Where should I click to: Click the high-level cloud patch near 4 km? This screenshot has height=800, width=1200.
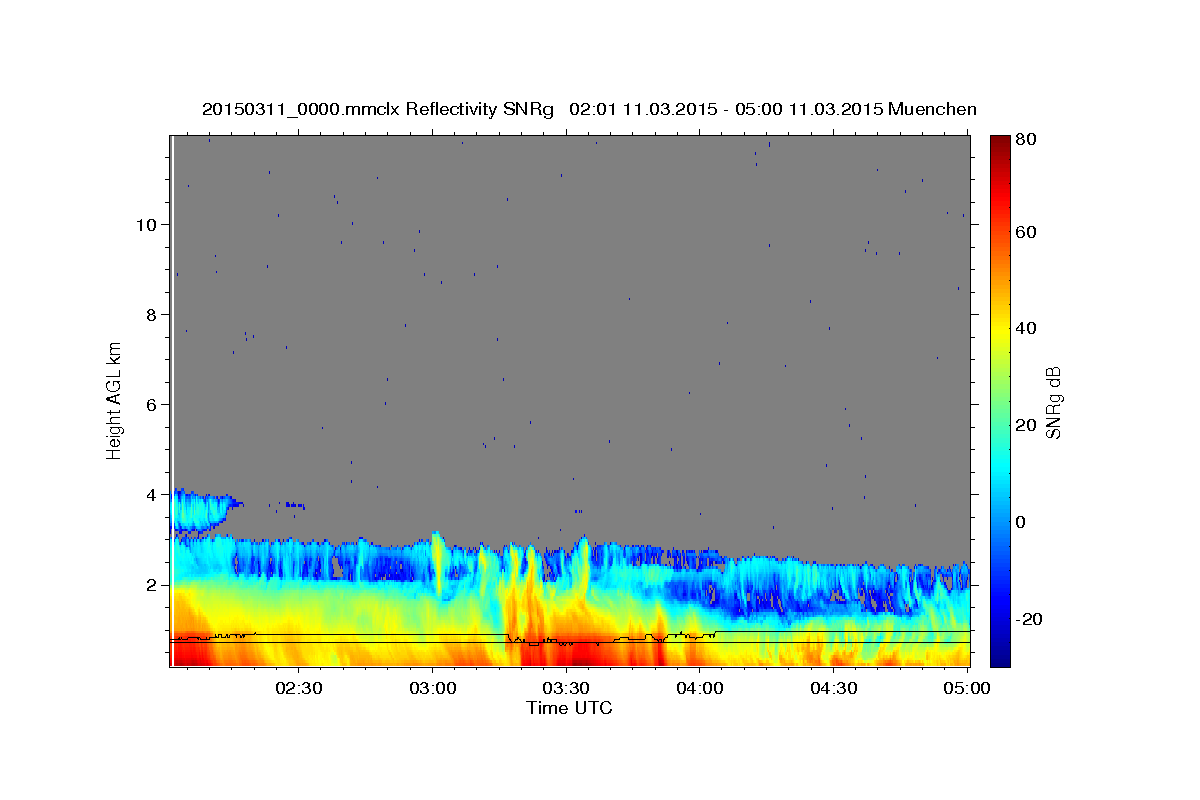click(x=205, y=511)
